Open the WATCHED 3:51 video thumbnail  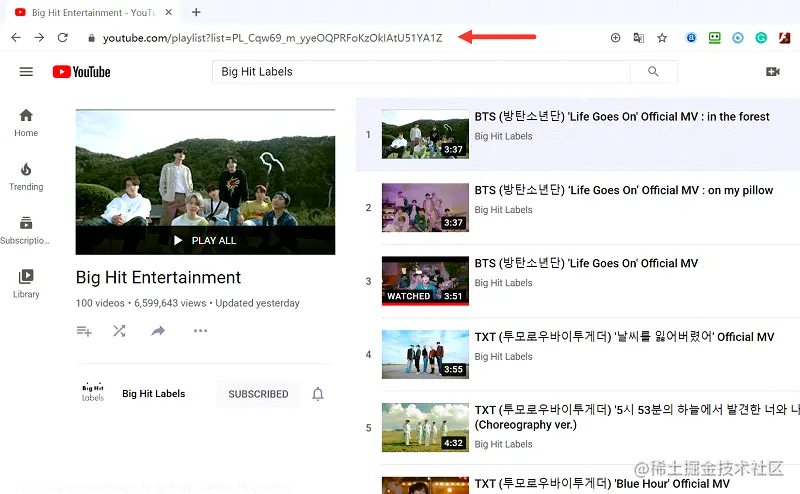425,281
